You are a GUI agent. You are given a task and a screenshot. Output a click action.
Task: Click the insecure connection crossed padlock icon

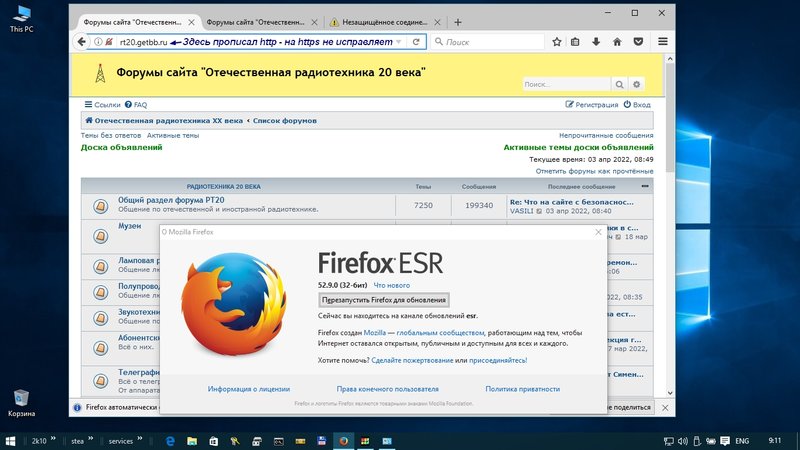pyautogui.click(x=109, y=42)
